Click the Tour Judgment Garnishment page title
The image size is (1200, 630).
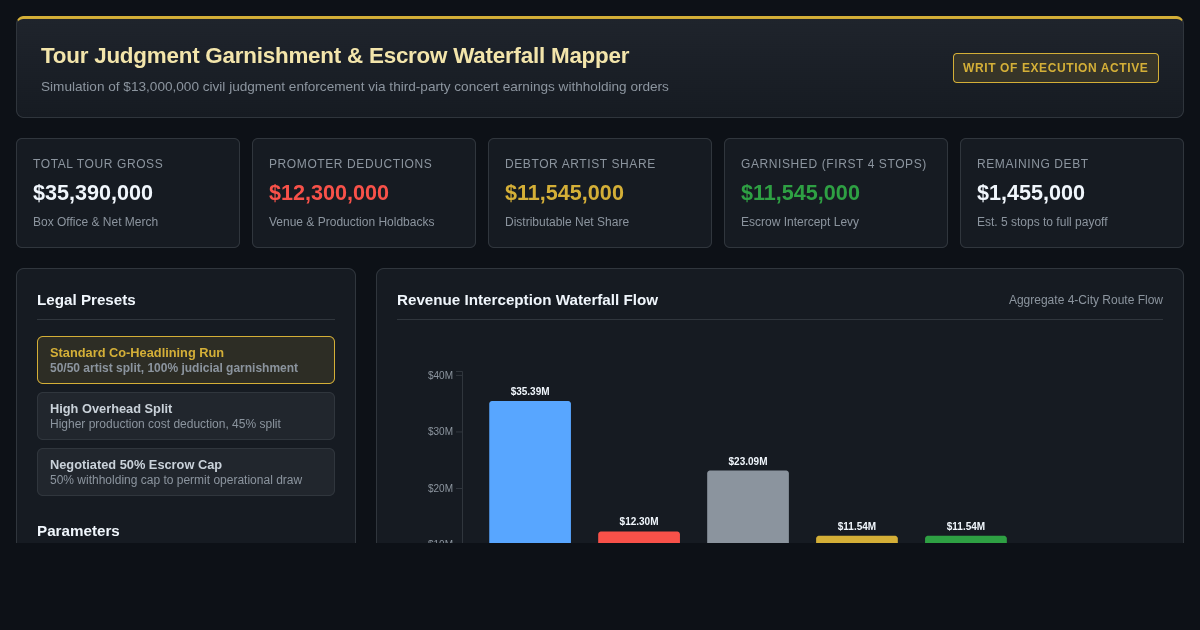(x=335, y=56)
